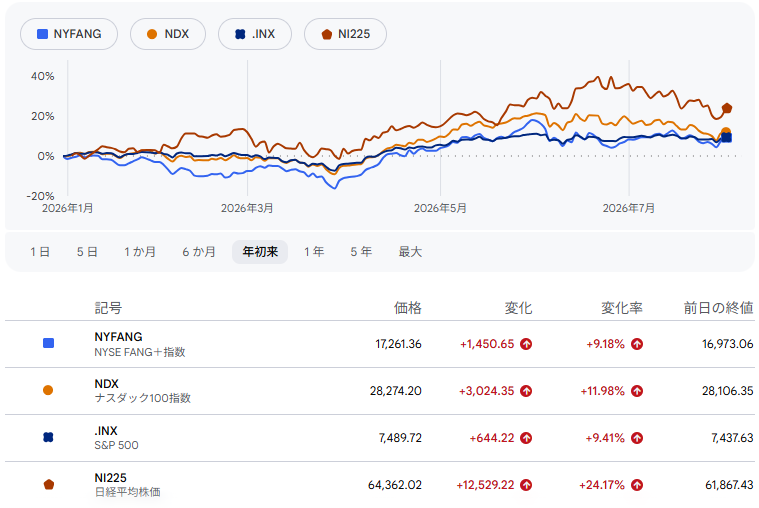The width and height of the screenshot is (759, 508).
Task: Click the 記号 column header
Action: pos(108,308)
